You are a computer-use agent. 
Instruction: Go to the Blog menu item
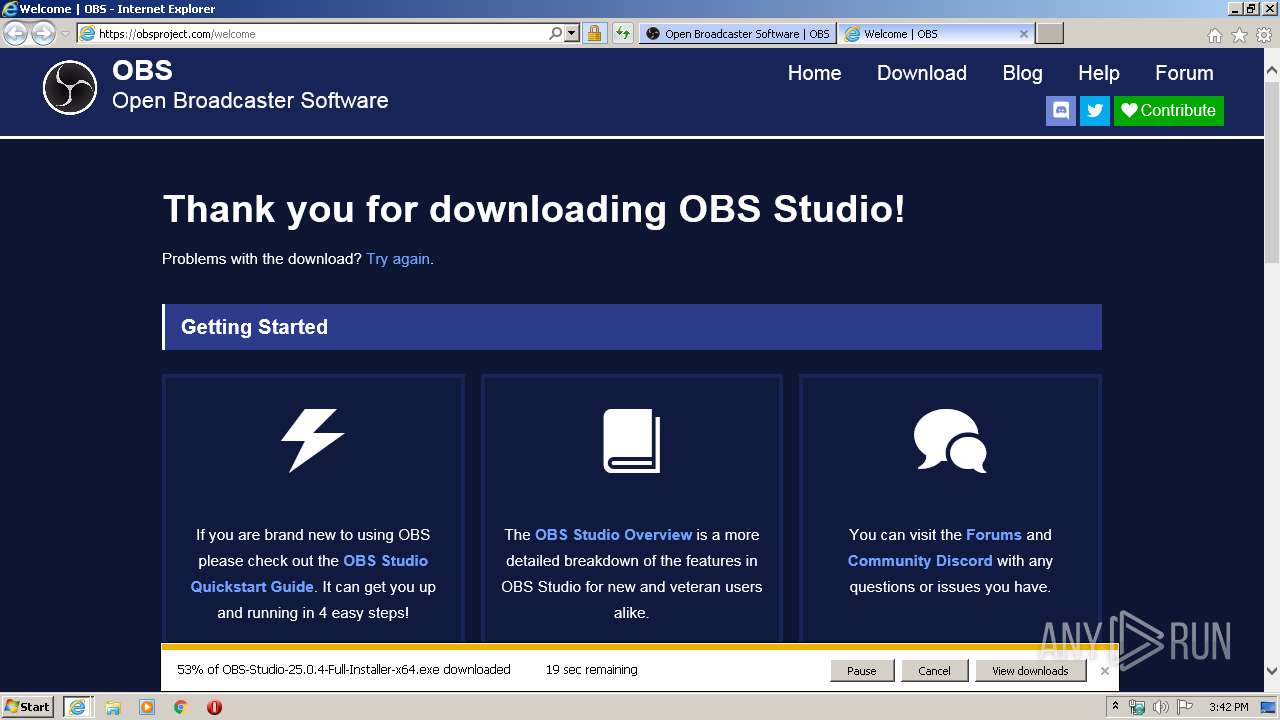pos(1022,73)
